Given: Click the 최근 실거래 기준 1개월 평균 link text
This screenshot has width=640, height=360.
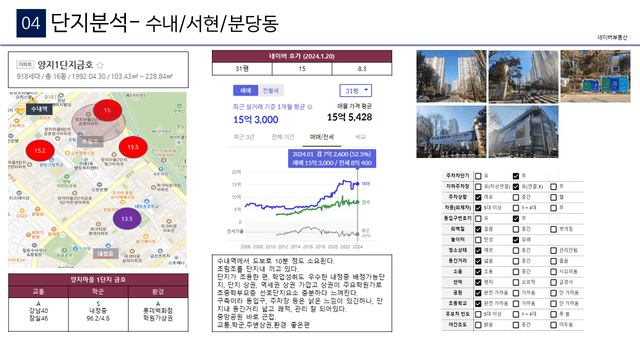Looking at the screenshot, I should (269, 107).
